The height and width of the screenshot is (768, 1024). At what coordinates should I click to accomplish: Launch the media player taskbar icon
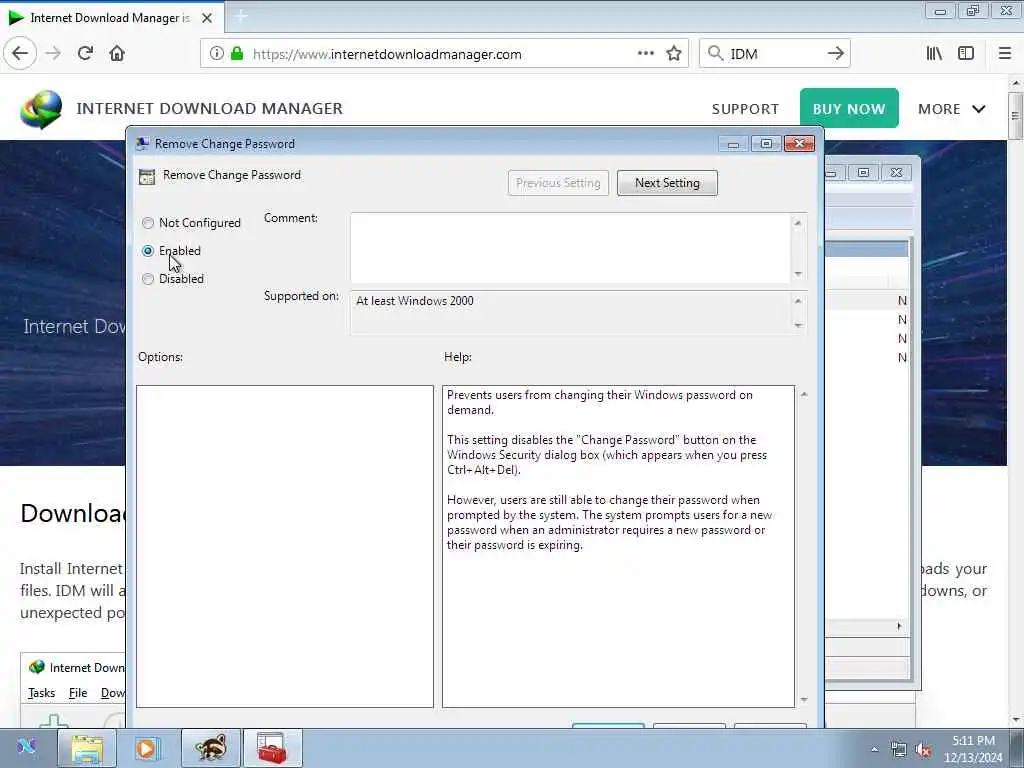point(148,748)
